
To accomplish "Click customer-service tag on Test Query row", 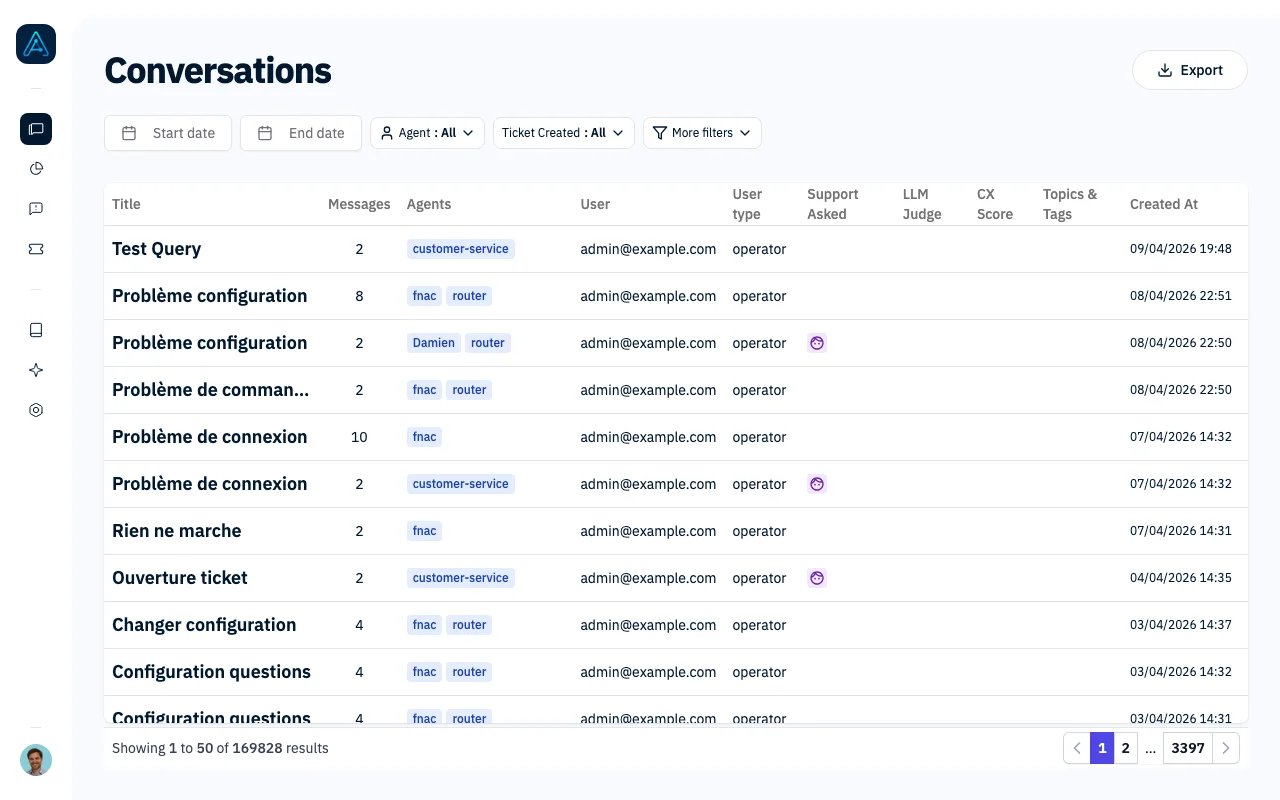I will [461, 249].
